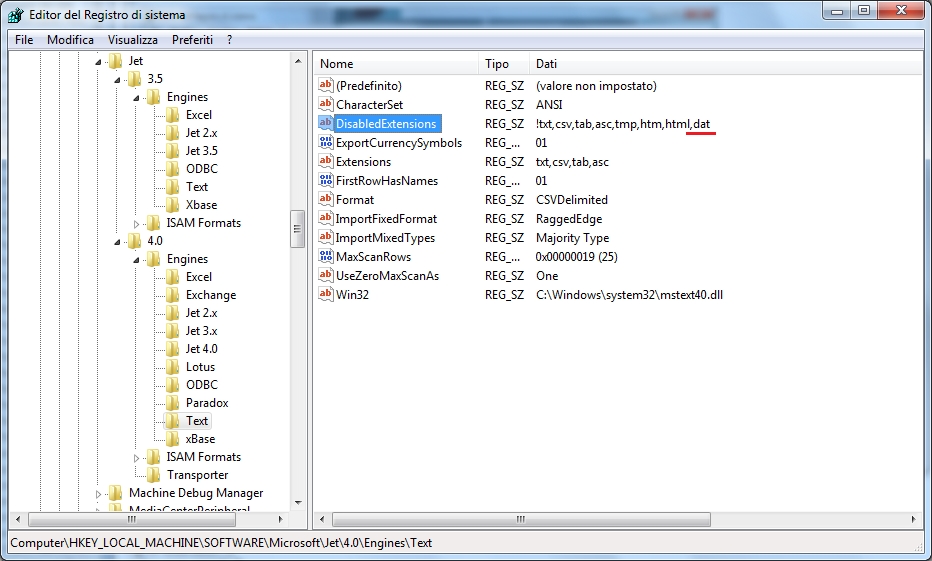Click the binary icon of MaxScanRows

[326, 256]
